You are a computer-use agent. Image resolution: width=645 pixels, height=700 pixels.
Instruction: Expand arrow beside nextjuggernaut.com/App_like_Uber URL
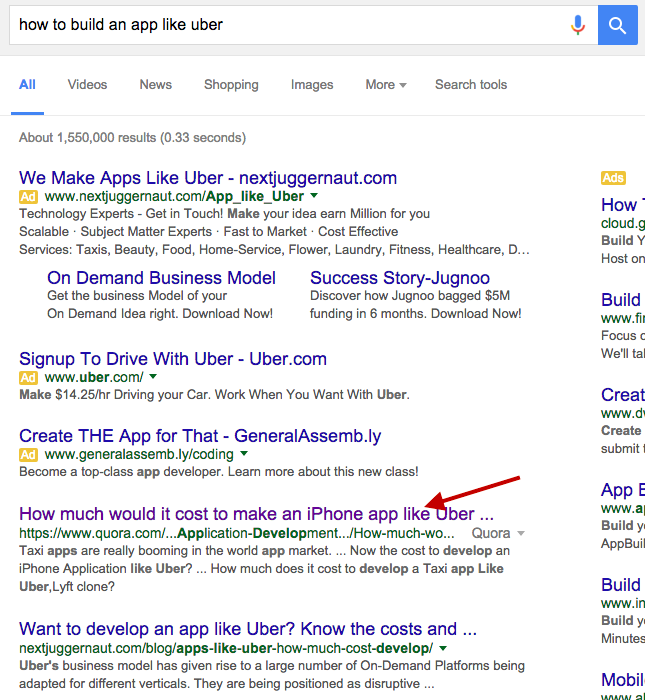pyautogui.click(x=314, y=196)
